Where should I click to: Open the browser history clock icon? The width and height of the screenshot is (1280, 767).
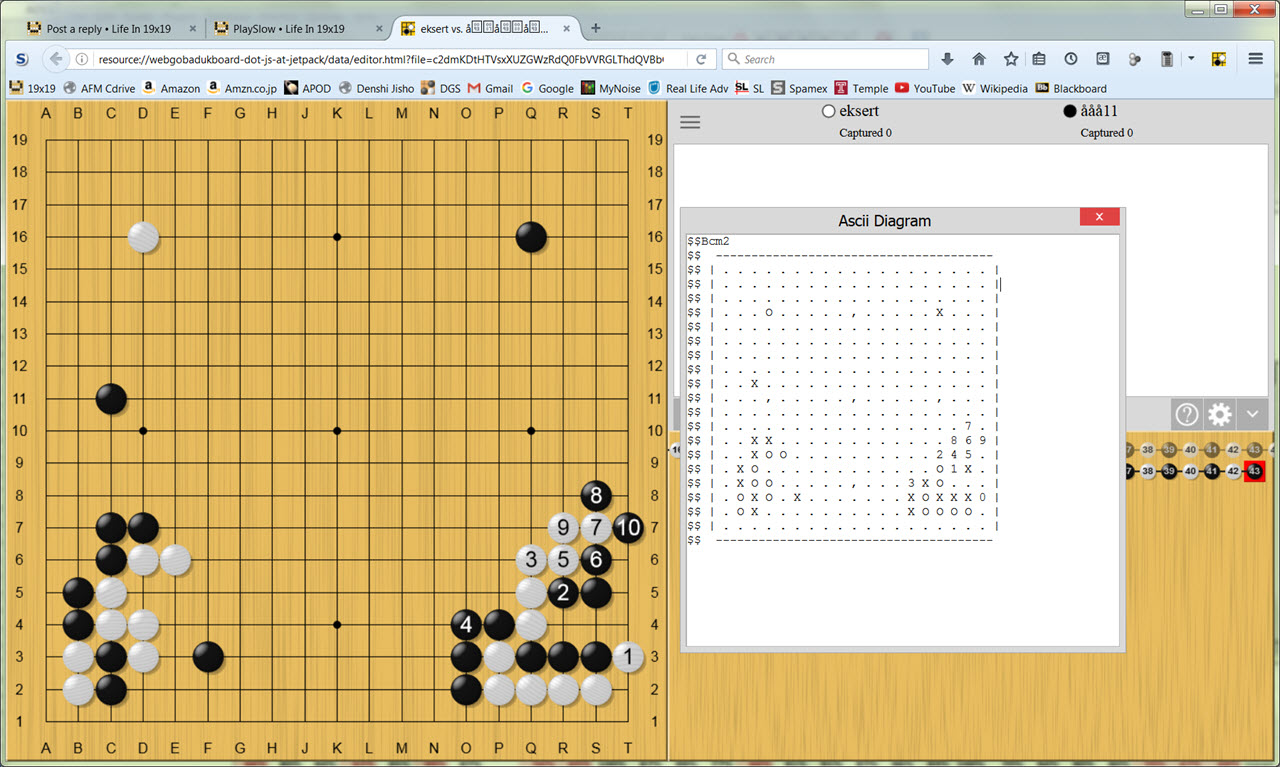point(1071,59)
